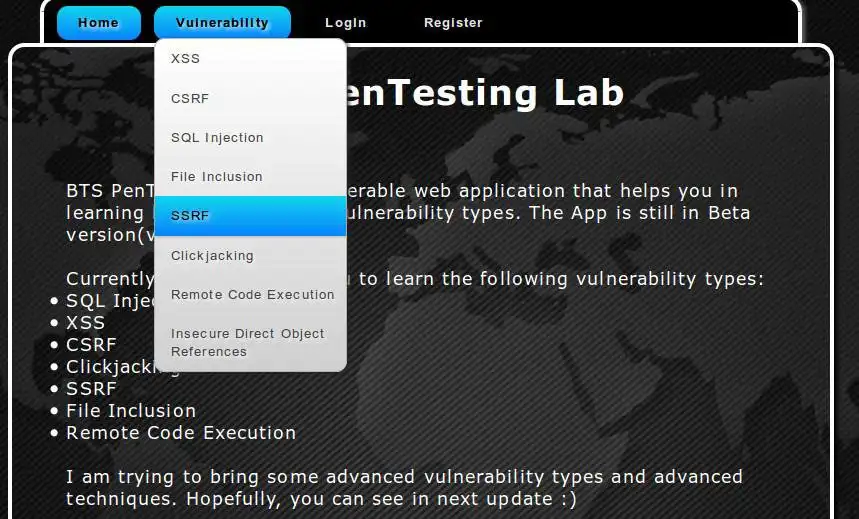This screenshot has width=859, height=519.
Task: Open Remote Code Execution menu entry
Action: point(252,295)
